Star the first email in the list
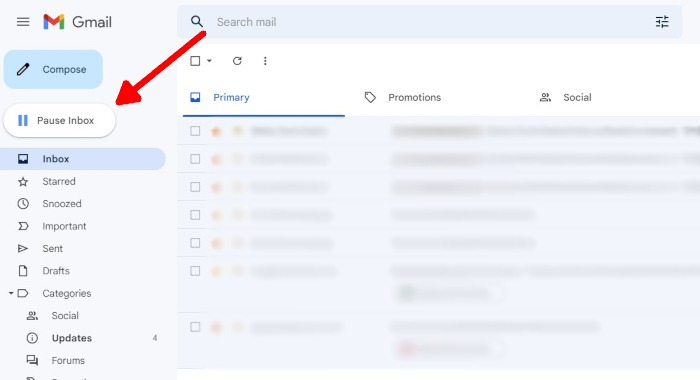The height and width of the screenshot is (380, 700). [x=217, y=131]
